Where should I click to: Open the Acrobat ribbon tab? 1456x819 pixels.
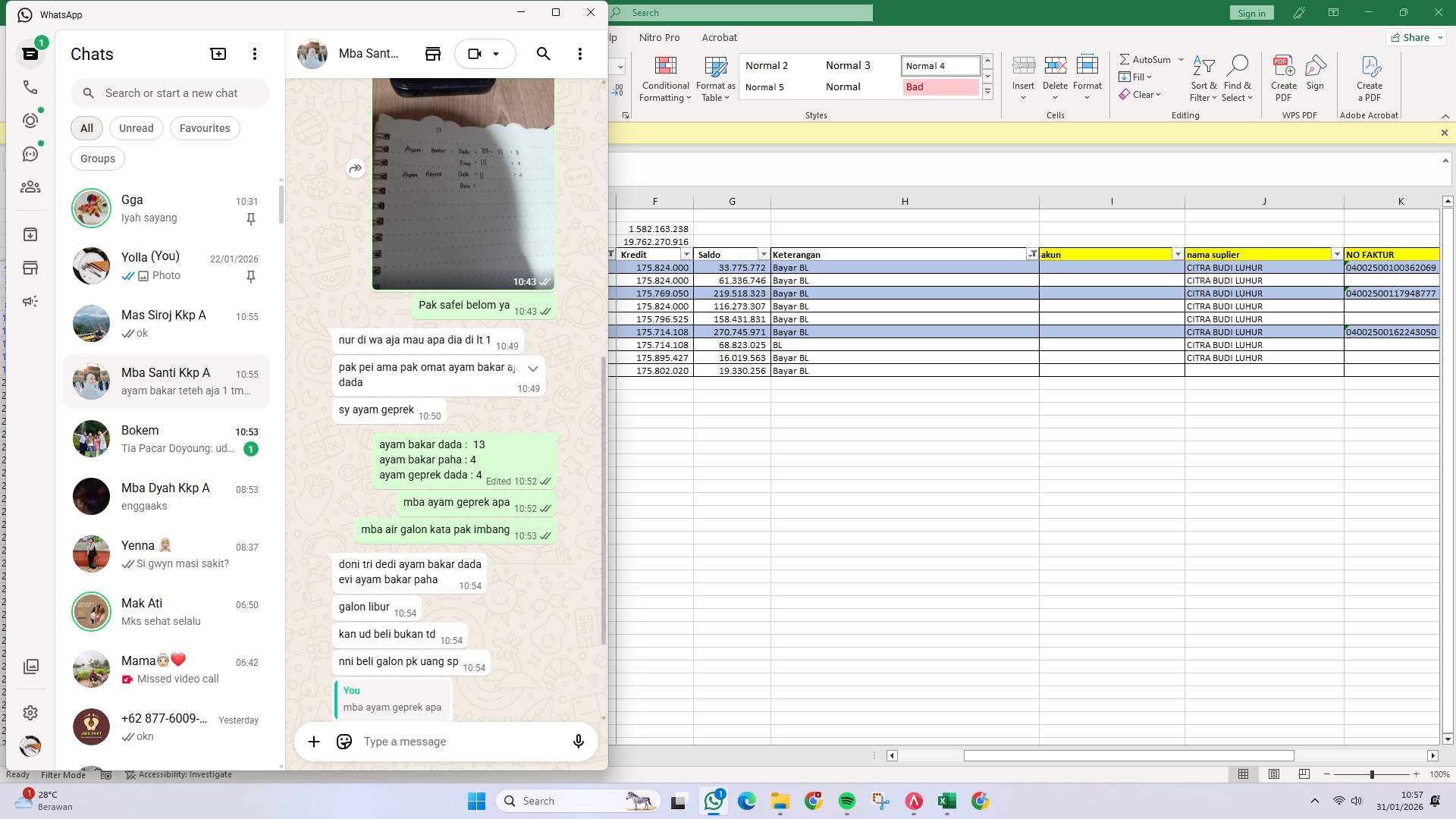(x=719, y=37)
